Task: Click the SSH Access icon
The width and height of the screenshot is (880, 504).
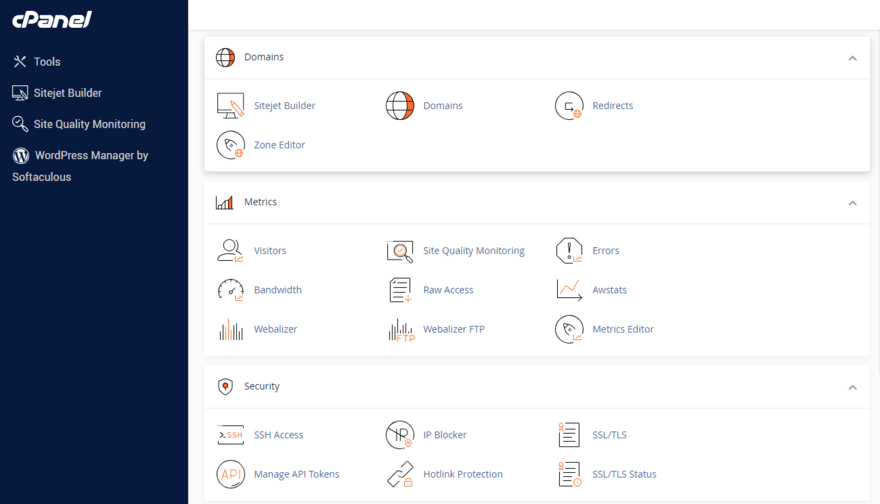Action: pos(231,435)
